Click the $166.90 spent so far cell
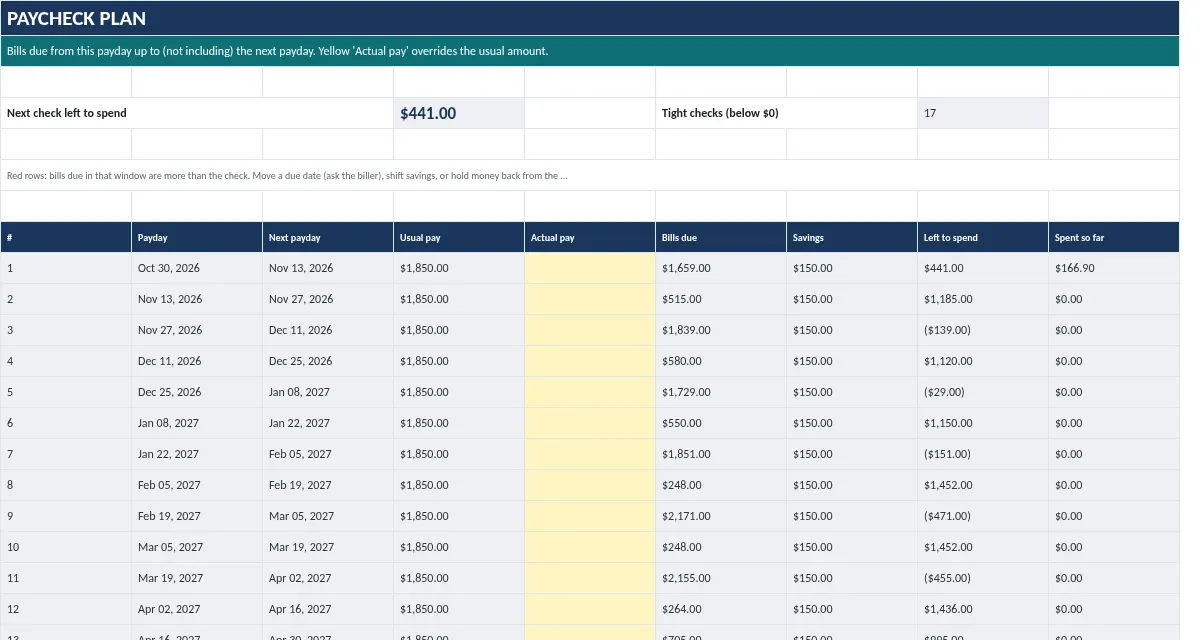 tap(1114, 268)
